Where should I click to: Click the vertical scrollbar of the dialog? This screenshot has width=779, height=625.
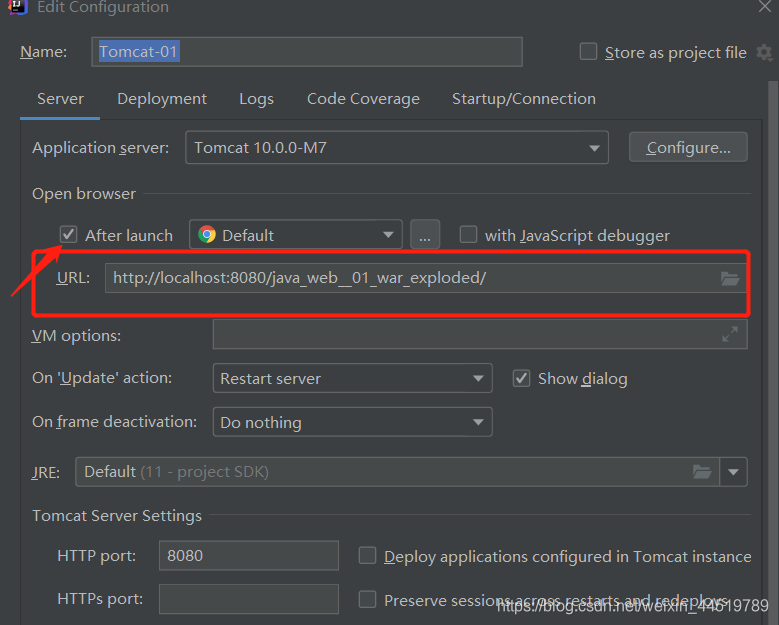coord(773,353)
